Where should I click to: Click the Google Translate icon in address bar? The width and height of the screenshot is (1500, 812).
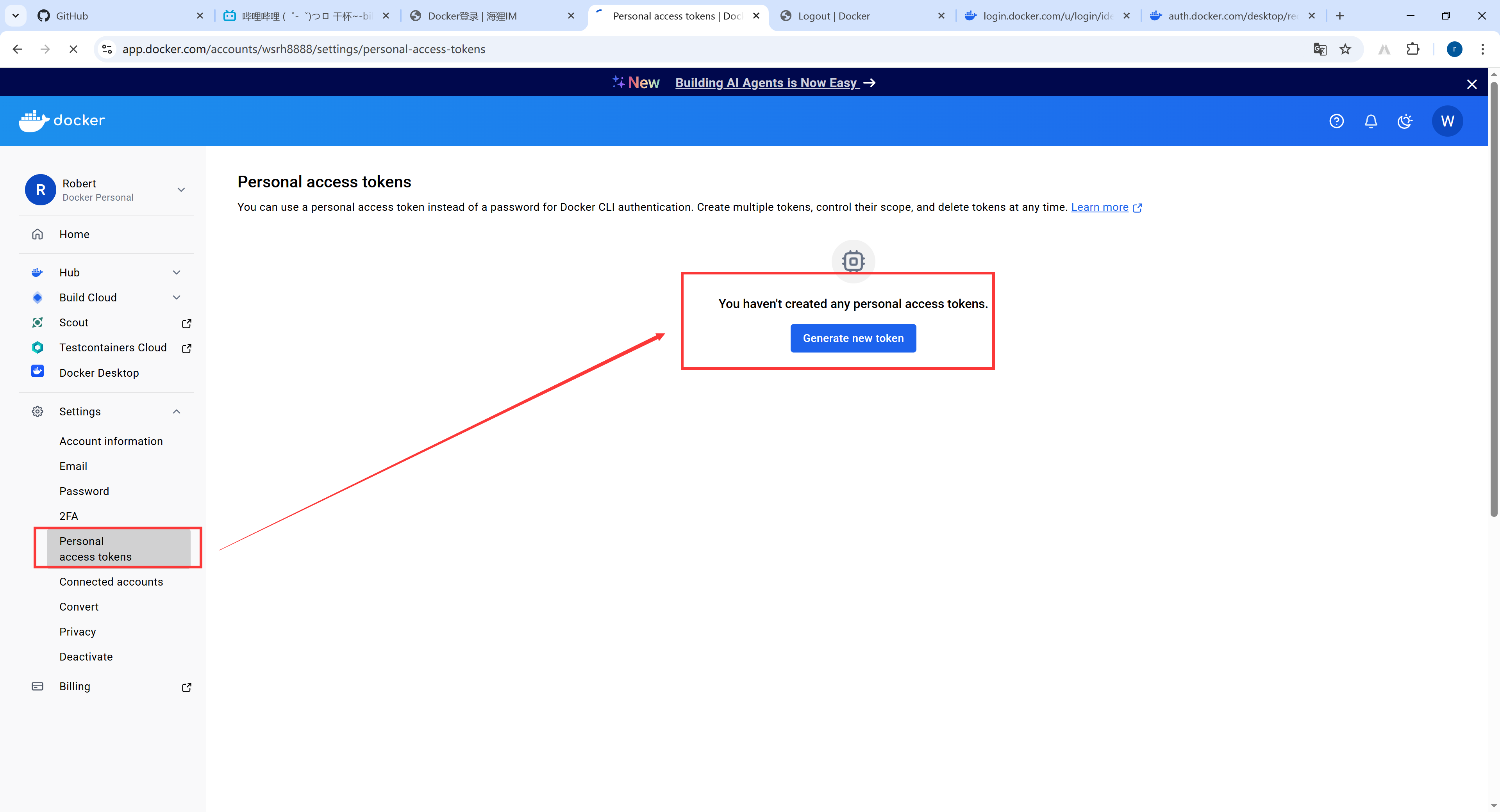click(x=1320, y=50)
